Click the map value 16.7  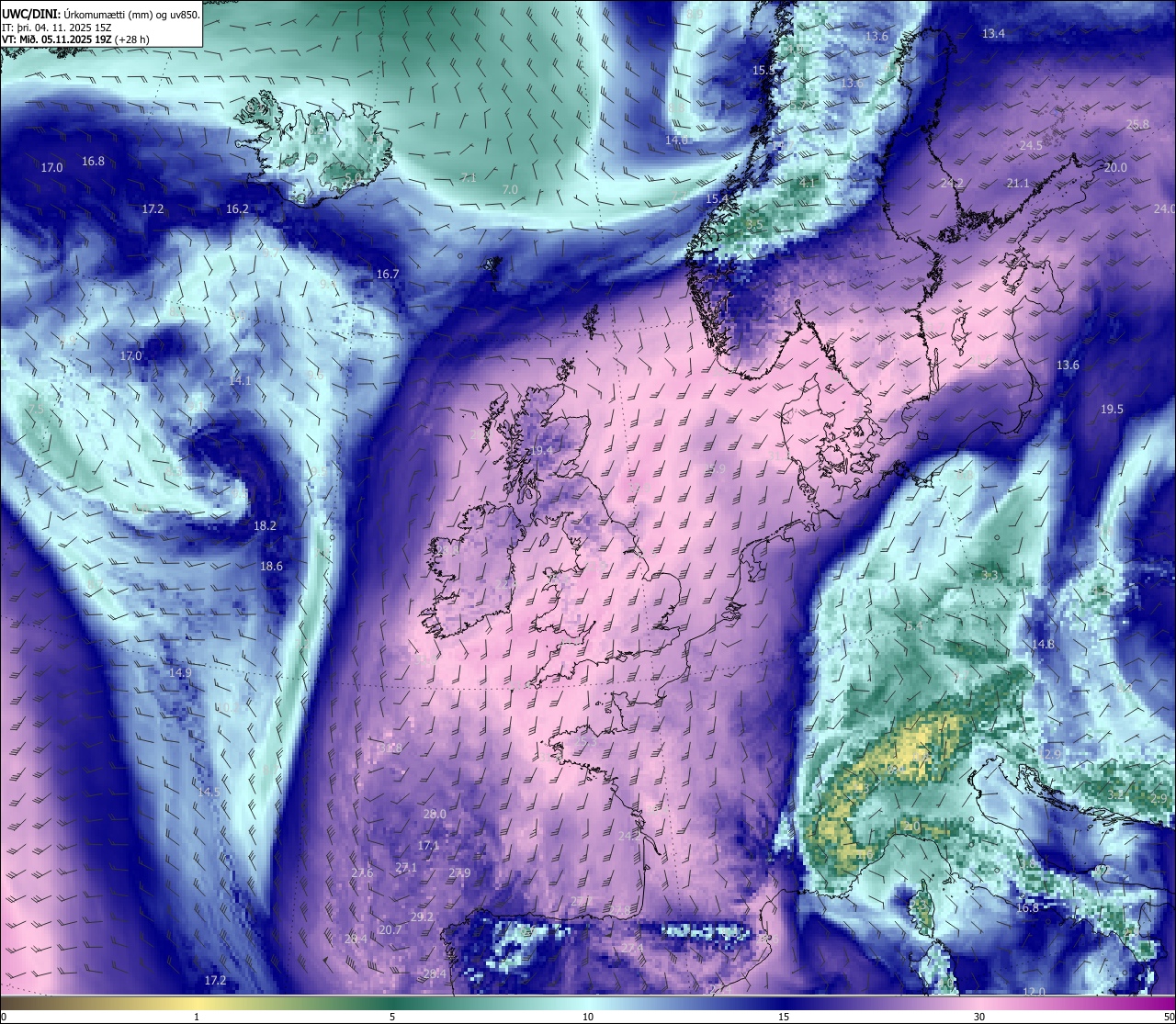click(388, 275)
